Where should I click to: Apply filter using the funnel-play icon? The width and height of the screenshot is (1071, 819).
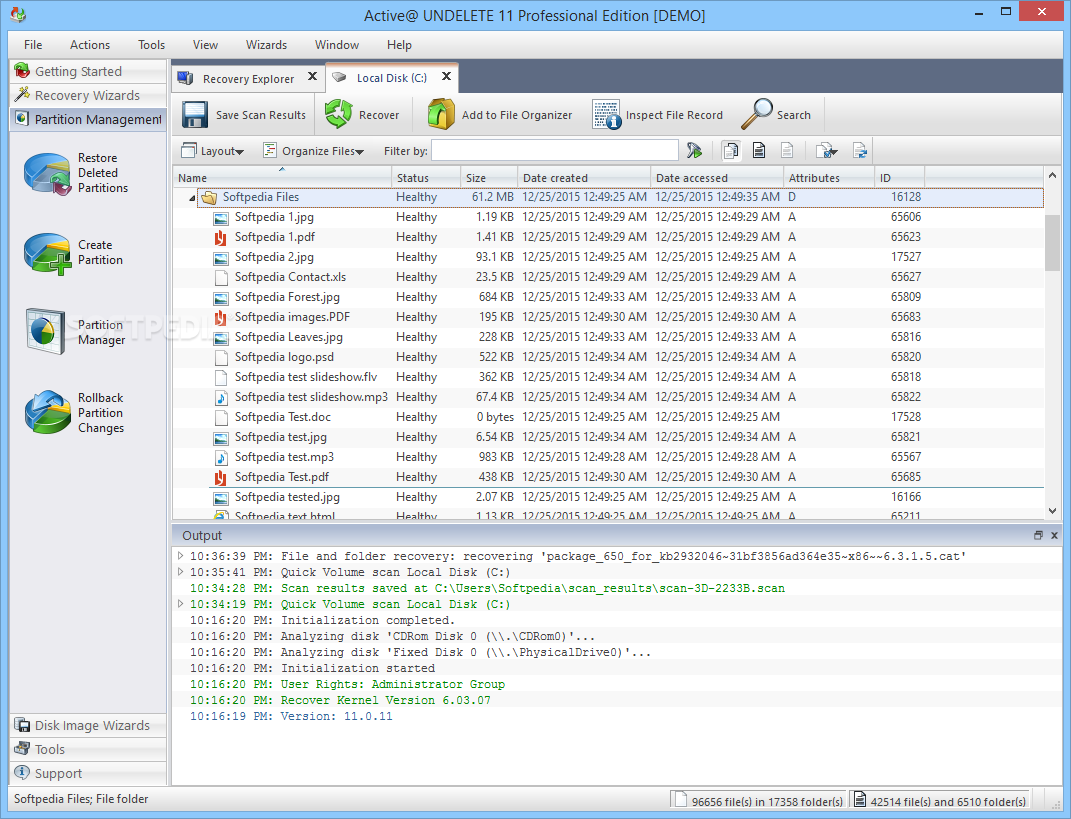695,150
